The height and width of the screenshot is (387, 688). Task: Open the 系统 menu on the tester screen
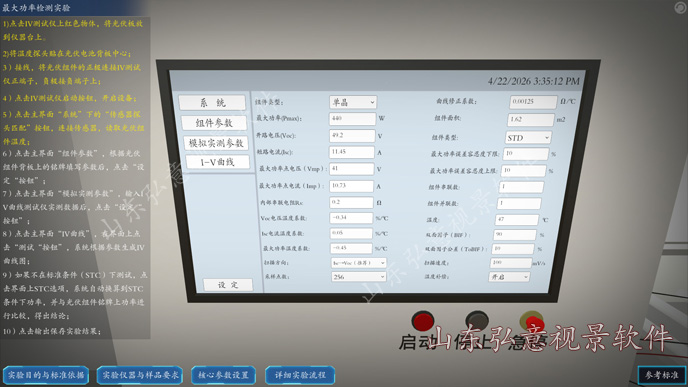(212, 103)
